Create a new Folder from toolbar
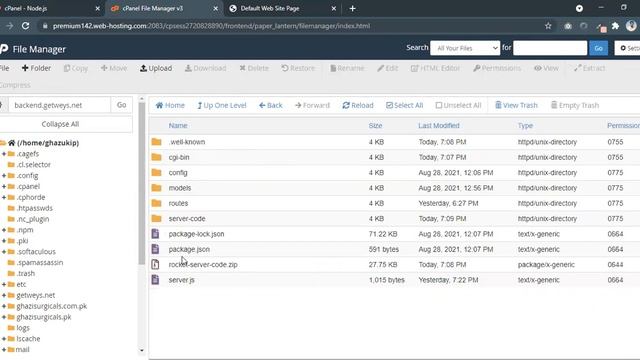This screenshot has height=360, width=640. [x=36, y=68]
